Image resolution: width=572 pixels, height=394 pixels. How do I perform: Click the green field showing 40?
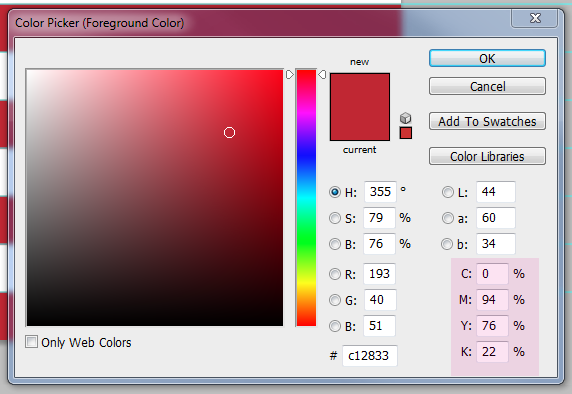pos(380,300)
